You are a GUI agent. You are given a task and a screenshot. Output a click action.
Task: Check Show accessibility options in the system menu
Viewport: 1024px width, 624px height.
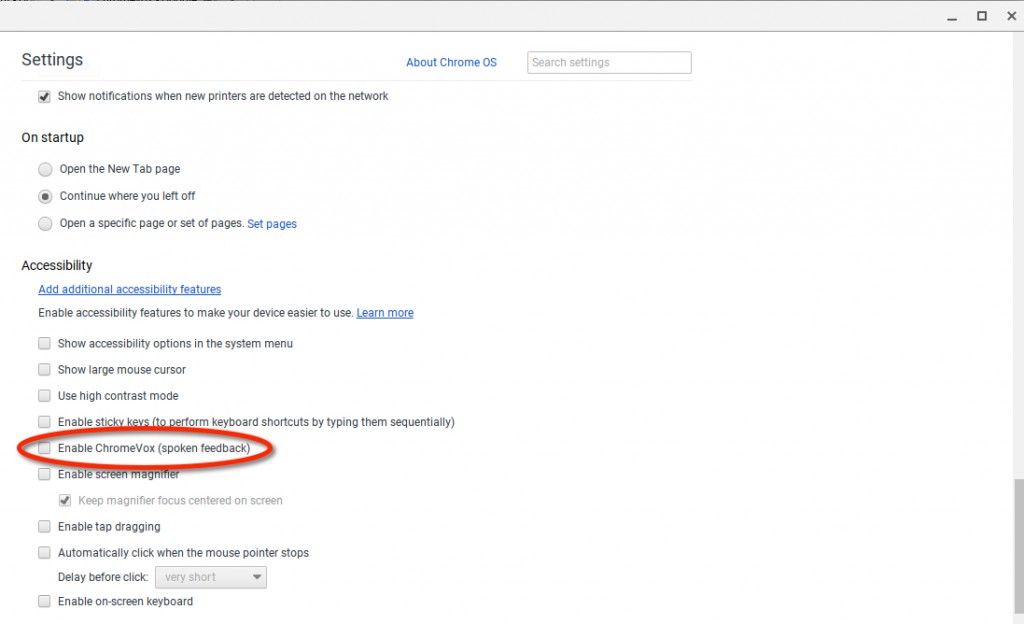pyautogui.click(x=44, y=343)
